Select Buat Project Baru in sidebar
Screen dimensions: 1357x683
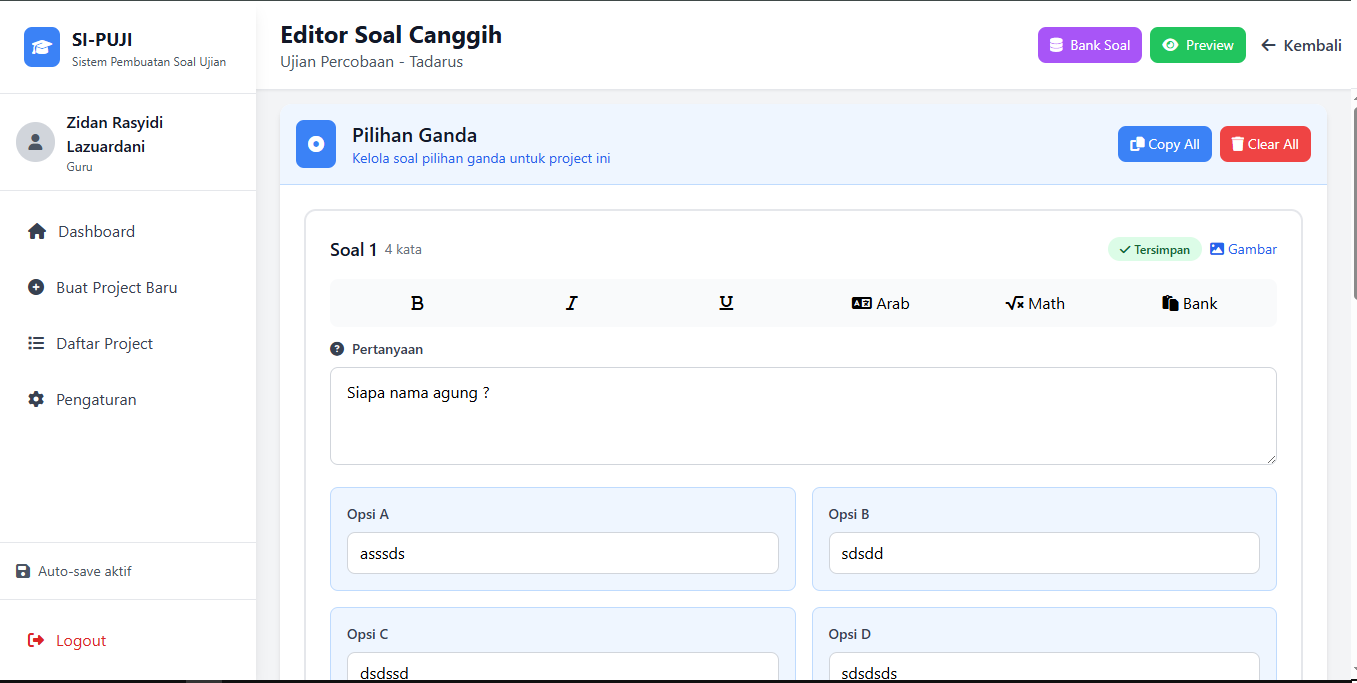pyautogui.click(x=116, y=287)
